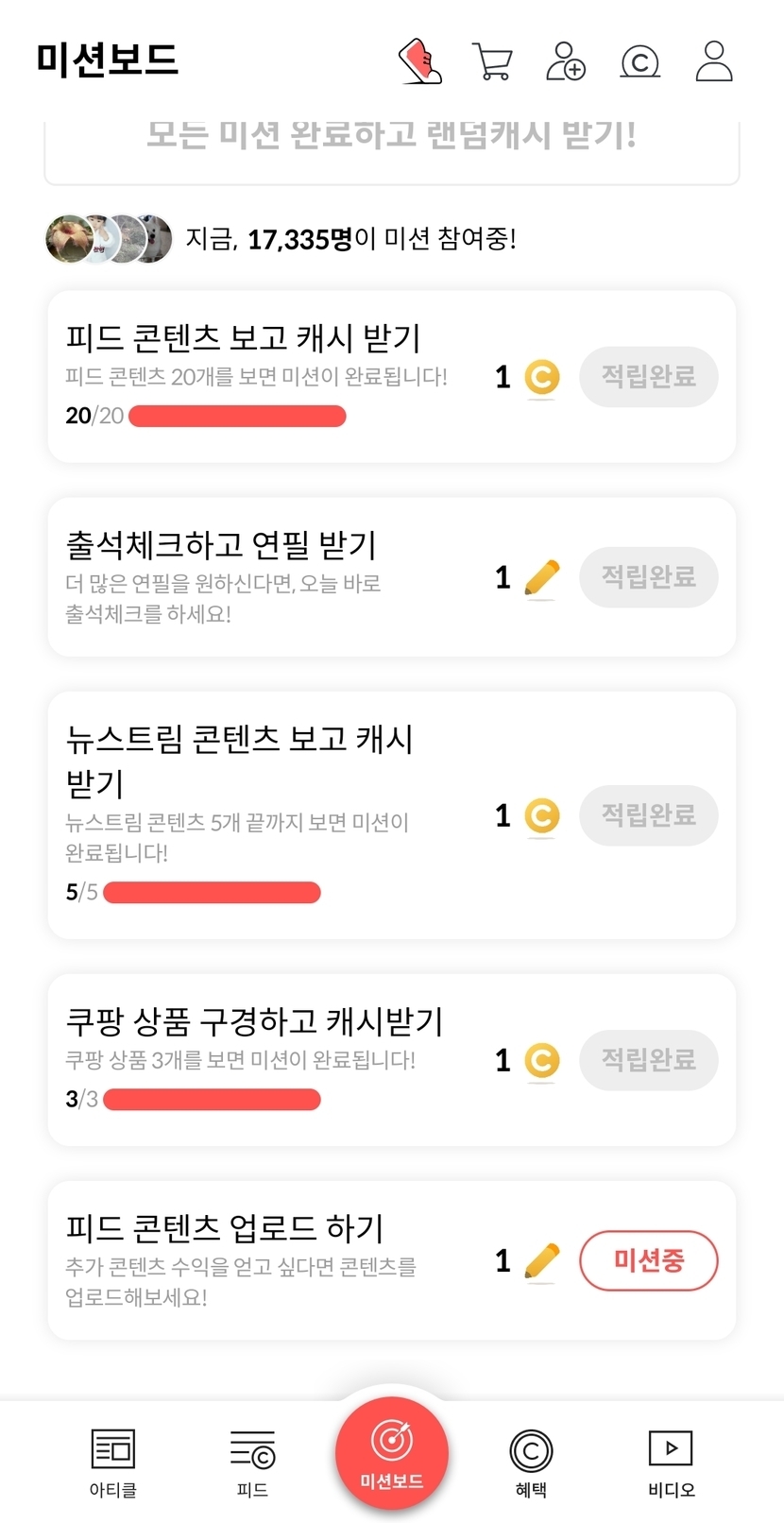Tap the invite friend icon
784x1523 pixels.
[x=566, y=61]
